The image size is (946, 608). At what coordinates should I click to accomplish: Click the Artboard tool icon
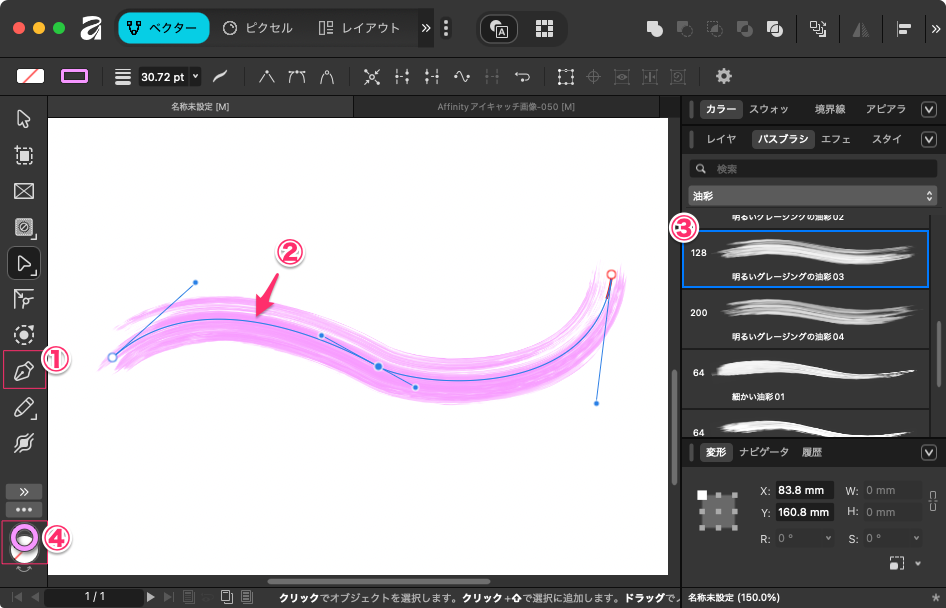[x=24, y=156]
